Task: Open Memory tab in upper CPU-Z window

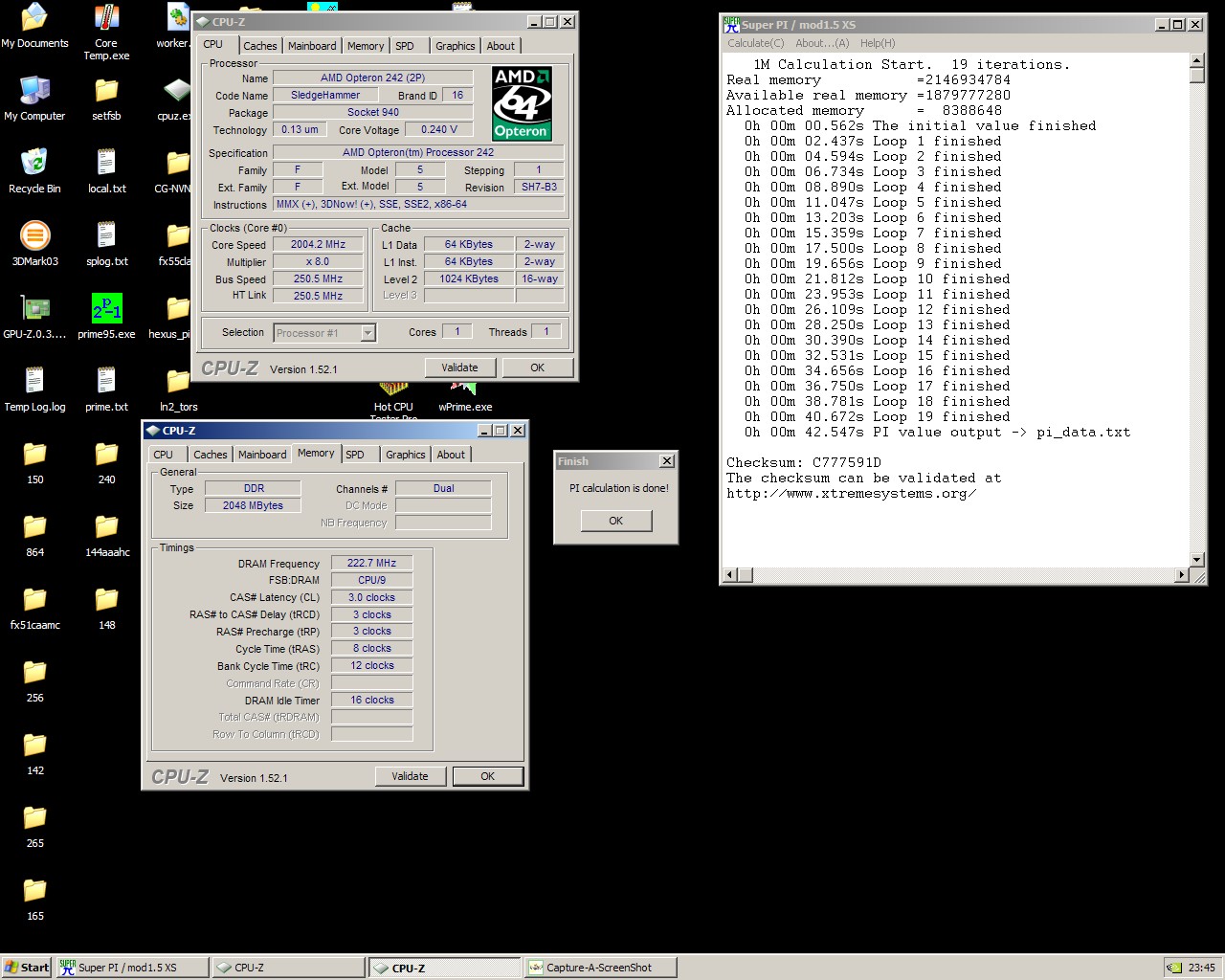Action: coord(366,46)
